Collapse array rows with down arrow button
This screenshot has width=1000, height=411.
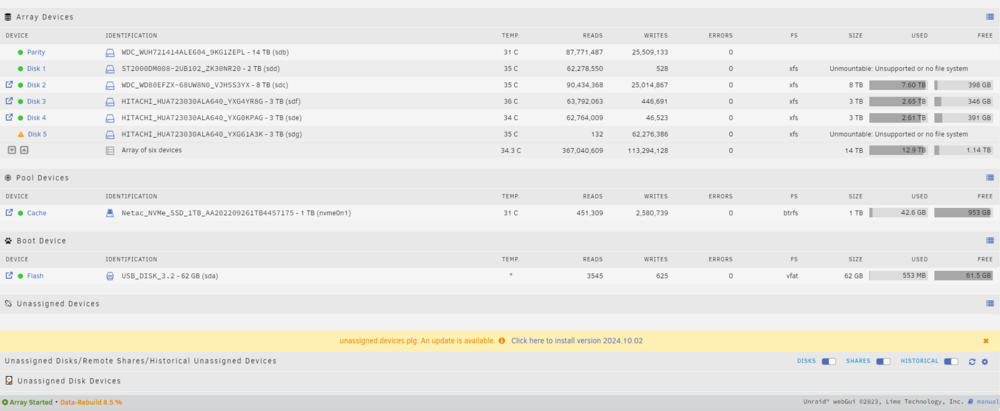coord(11,150)
